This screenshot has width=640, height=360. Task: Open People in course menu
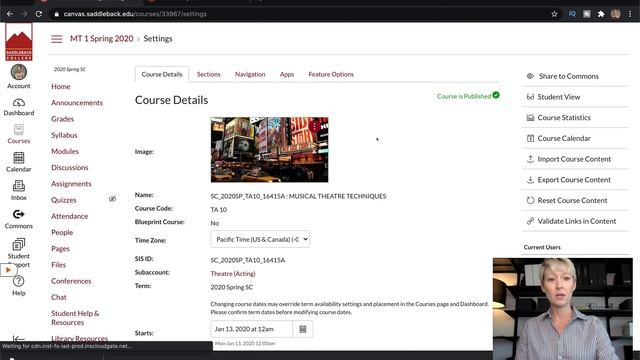(x=62, y=232)
